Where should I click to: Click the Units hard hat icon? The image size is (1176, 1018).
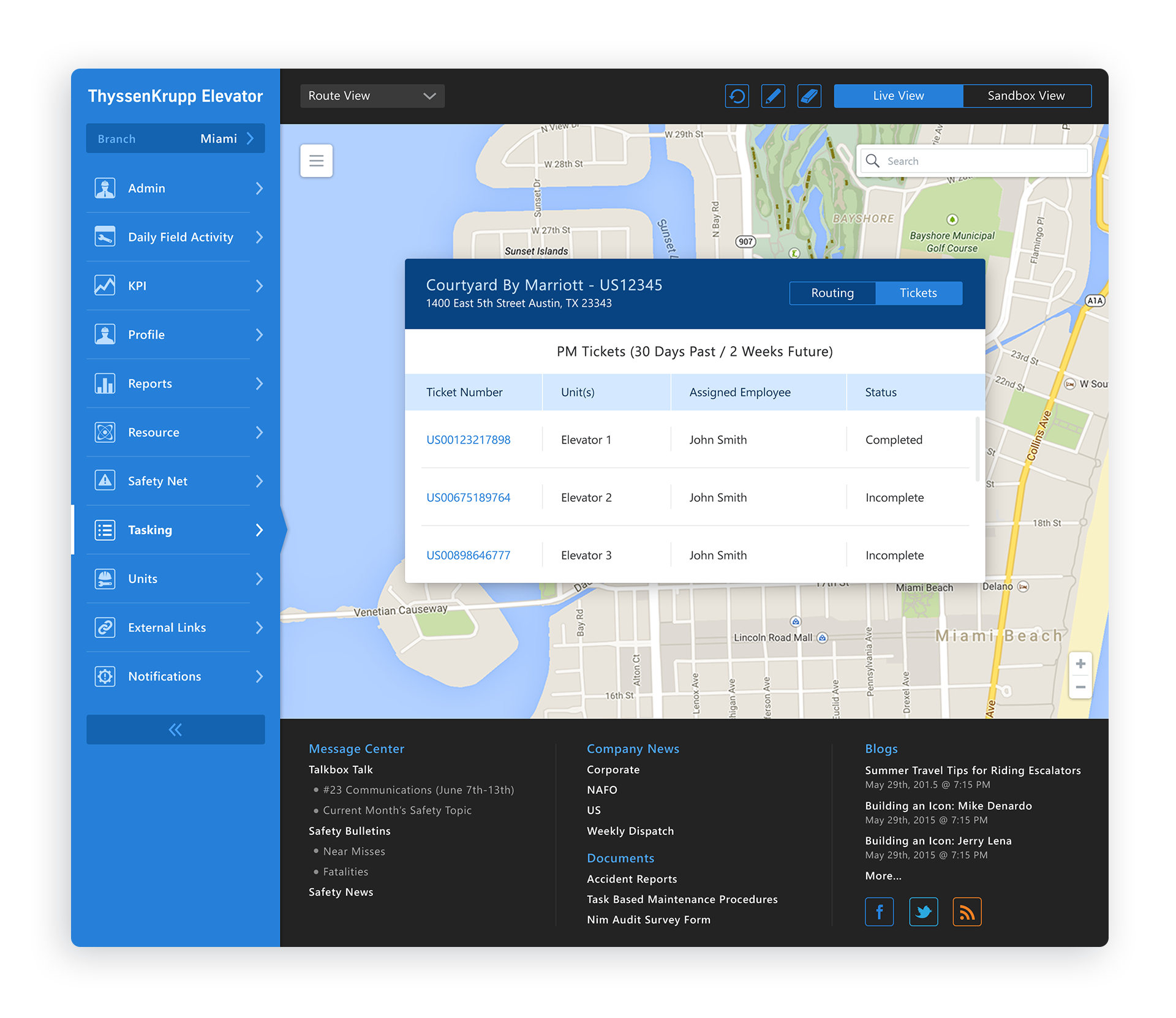(105, 579)
